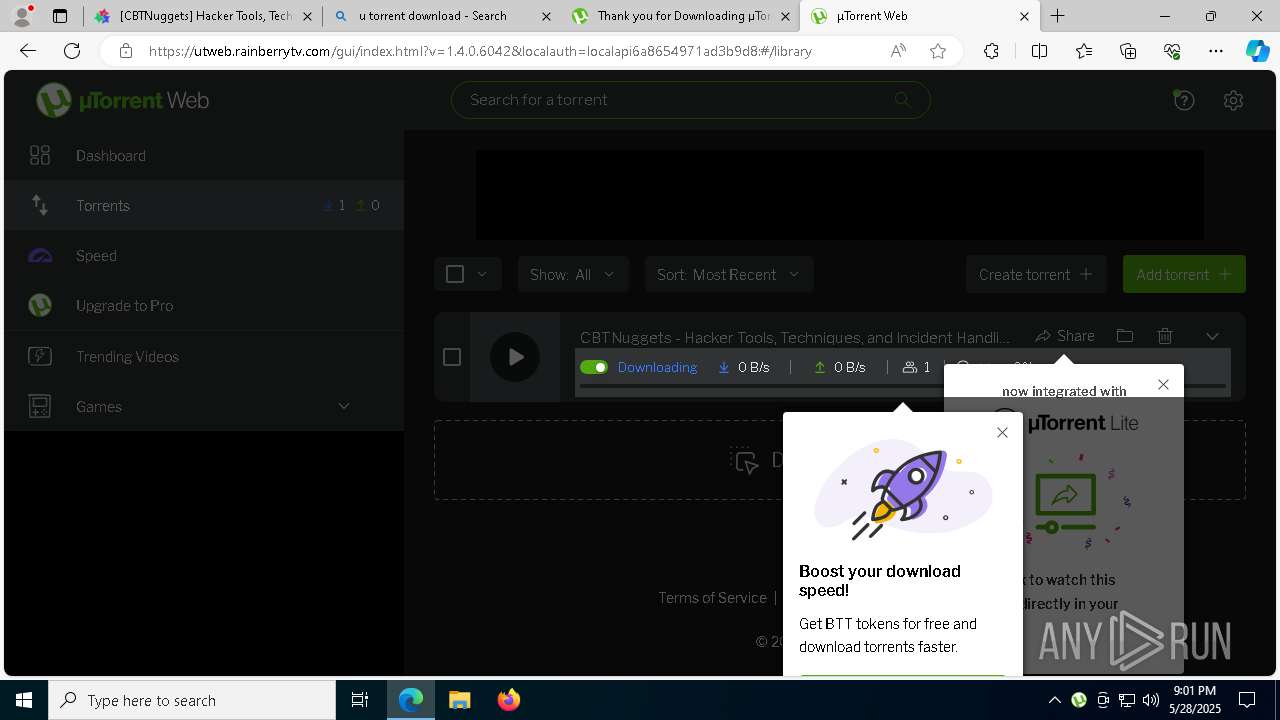
Task: Close the µTorrent Lite integration popup
Action: [x=1163, y=384]
